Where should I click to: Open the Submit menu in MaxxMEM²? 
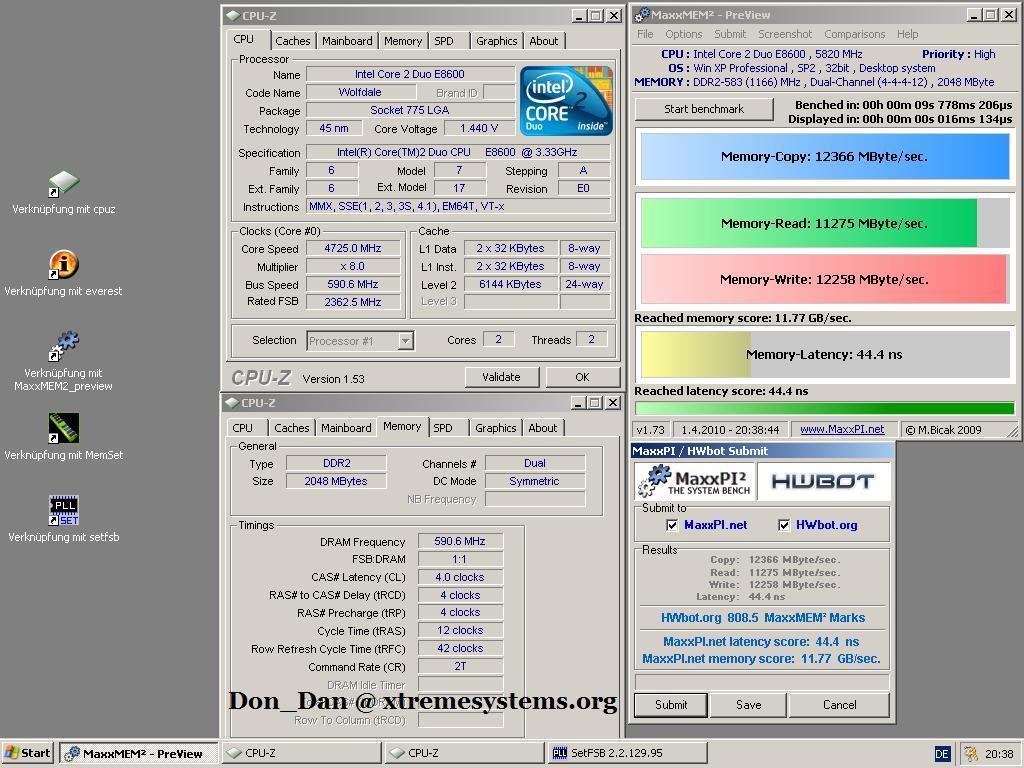pyautogui.click(x=730, y=34)
